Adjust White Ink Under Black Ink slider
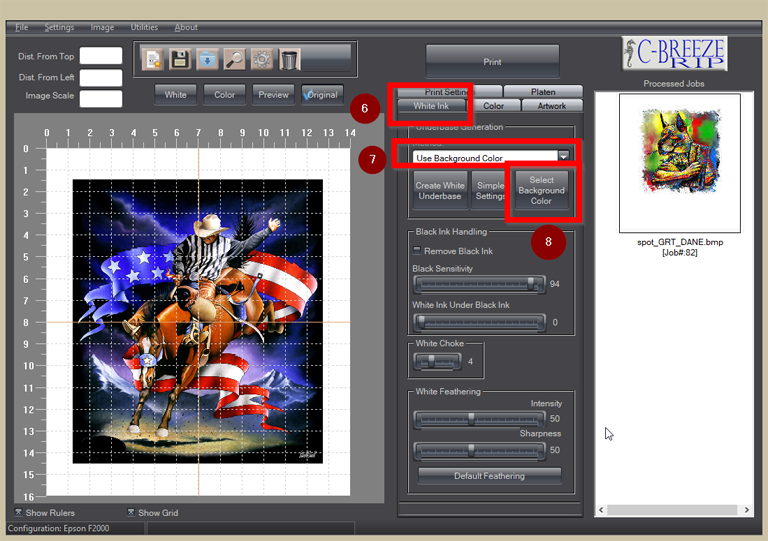 [x=479, y=322]
